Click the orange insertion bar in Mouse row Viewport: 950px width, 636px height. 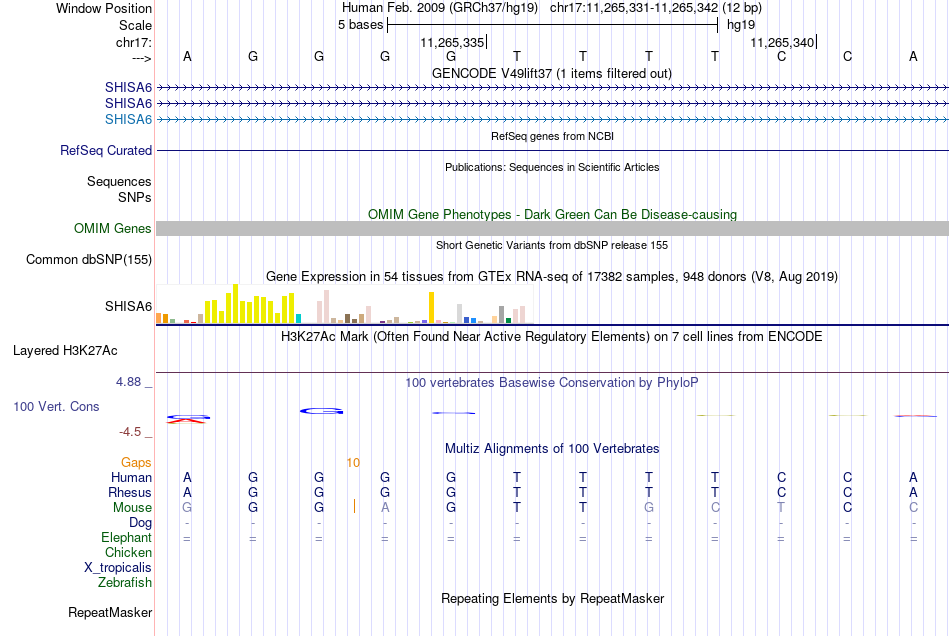point(354,506)
